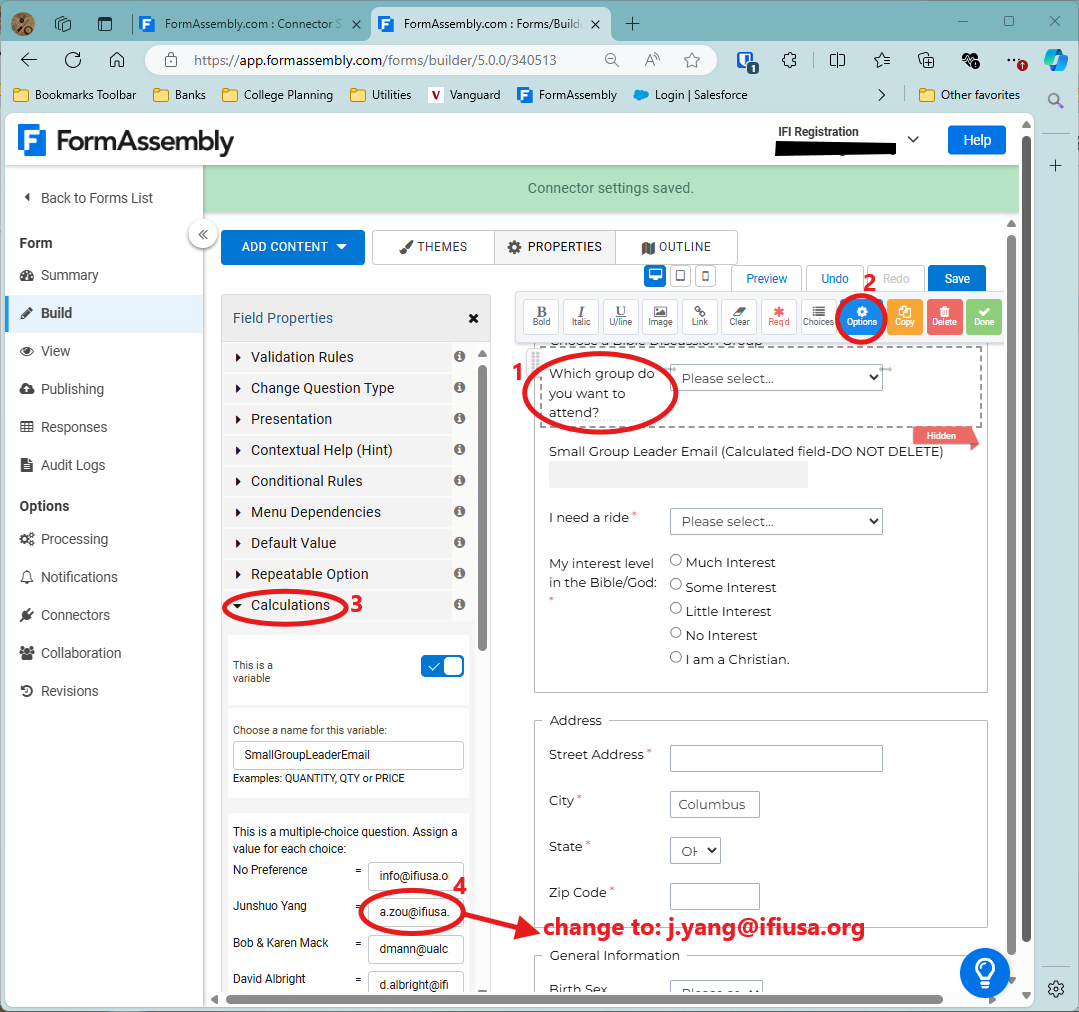The height and width of the screenshot is (1012, 1079).
Task: Switch to the THEMES tab
Action: [433, 247]
